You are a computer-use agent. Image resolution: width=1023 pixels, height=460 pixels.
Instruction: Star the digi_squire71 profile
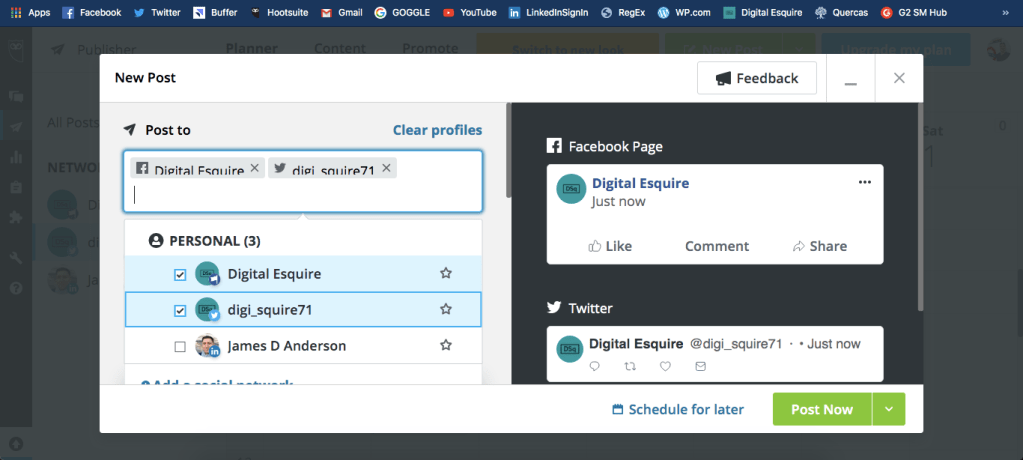(x=446, y=310)
